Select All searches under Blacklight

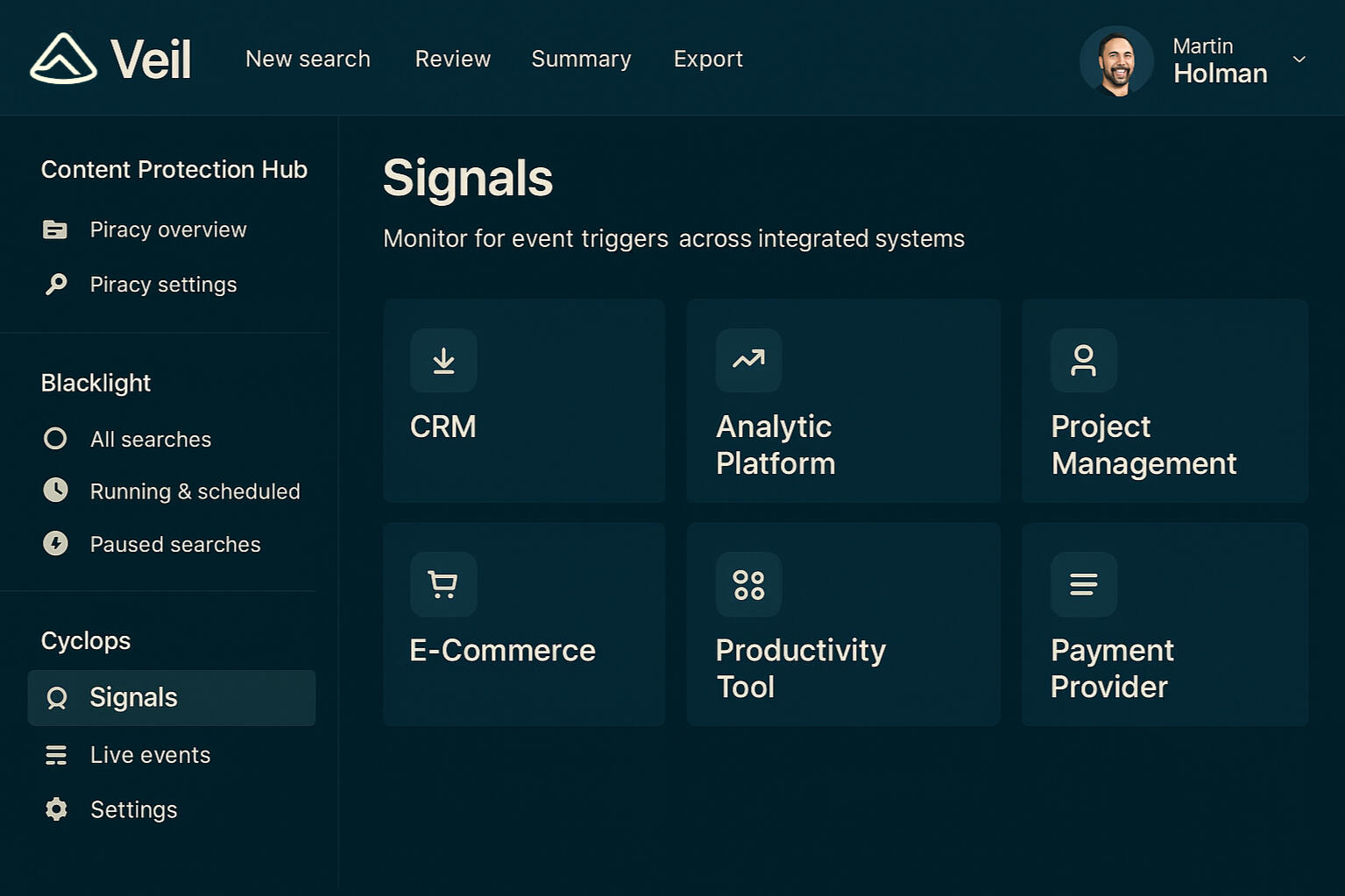pos(150,439)
